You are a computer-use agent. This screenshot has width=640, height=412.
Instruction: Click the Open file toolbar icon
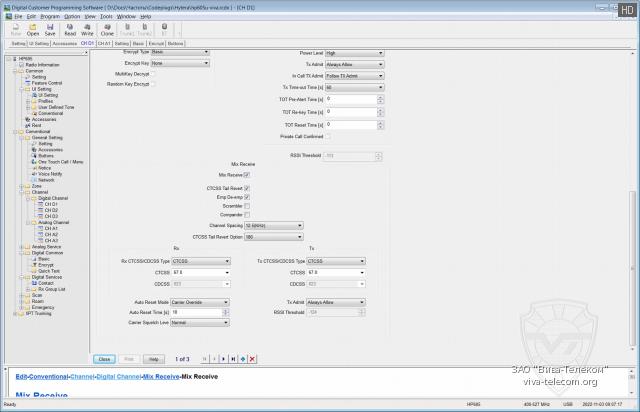tap(33, 29)
